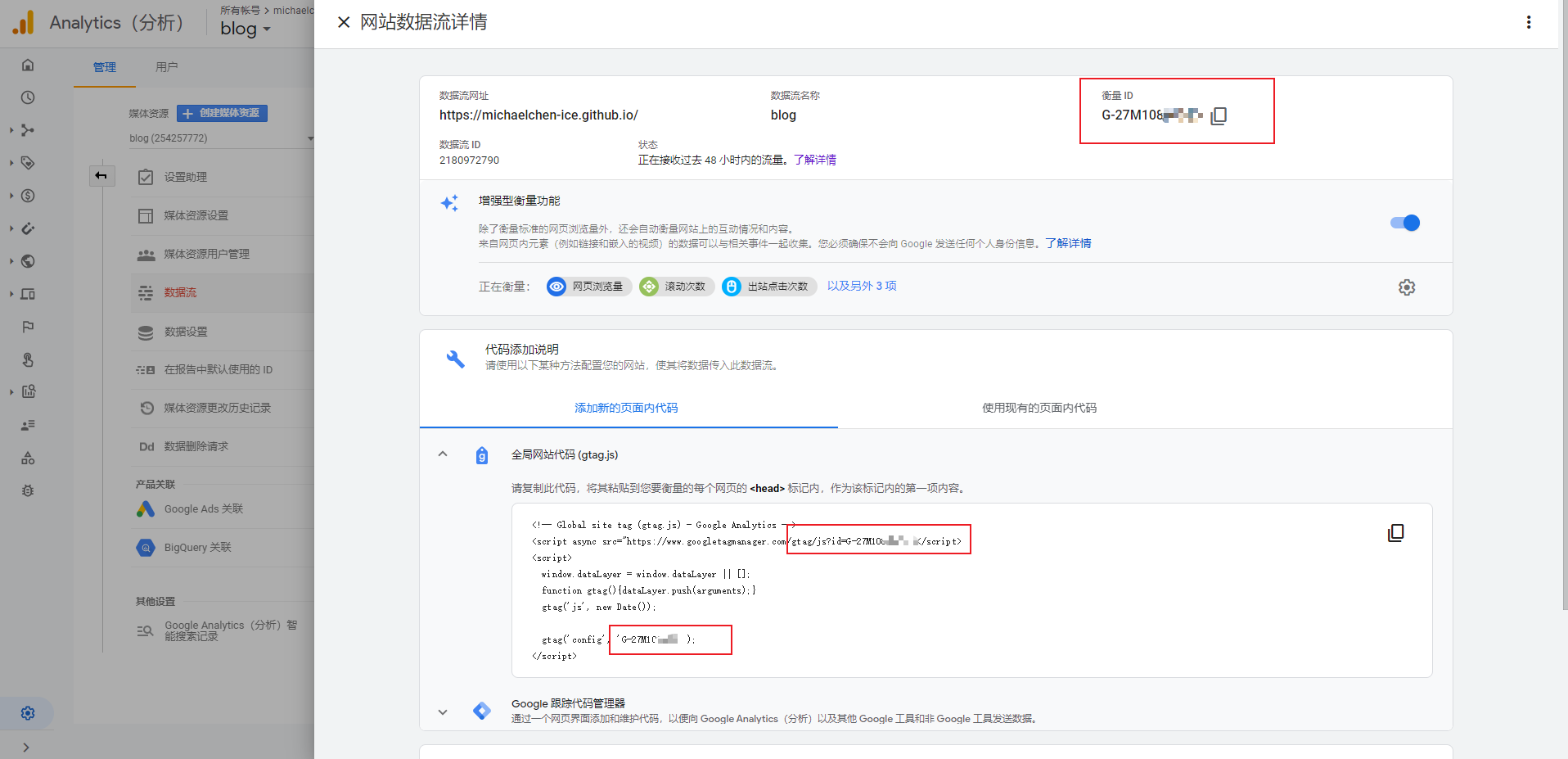Select the '数据流' data streams item
Screen dimensions: 1568x759
[223, 292]
